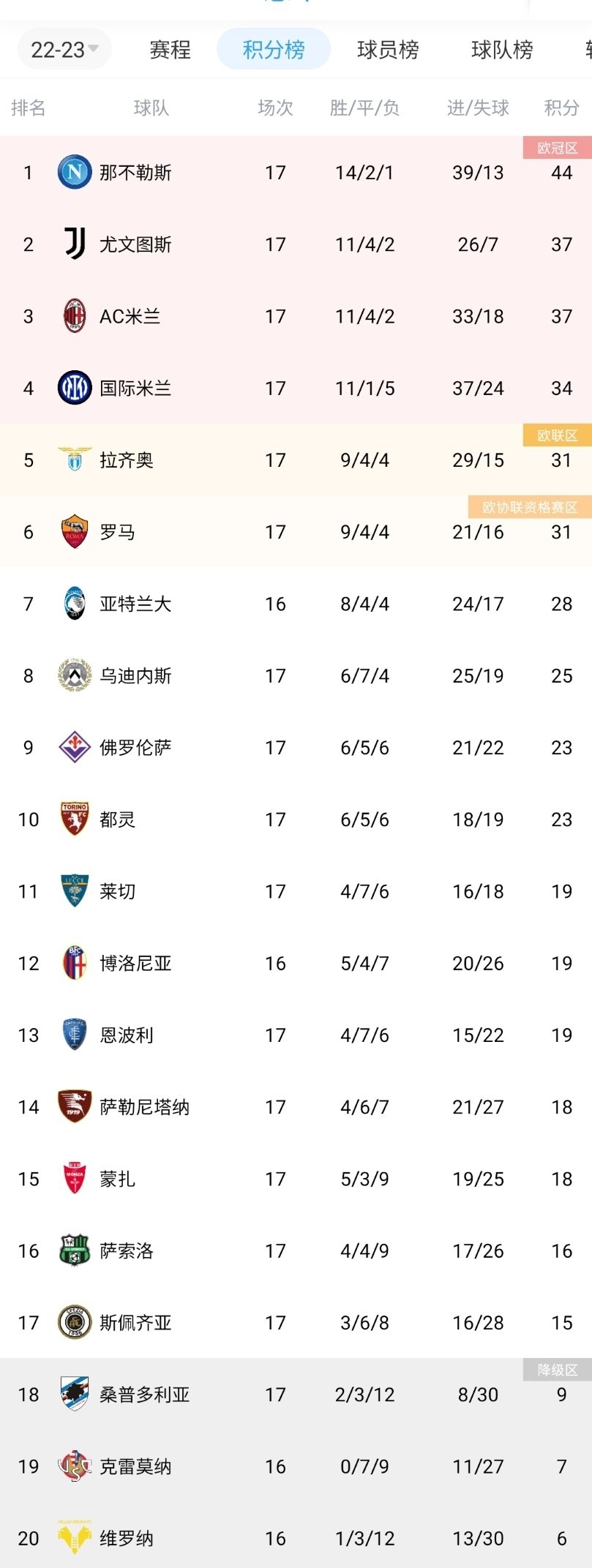Image resolution: width=592 pixels, height=1568 pixels.
Task: Select the 桑普多利亚 (Sampdoria) club logo
Action: 74,1395
